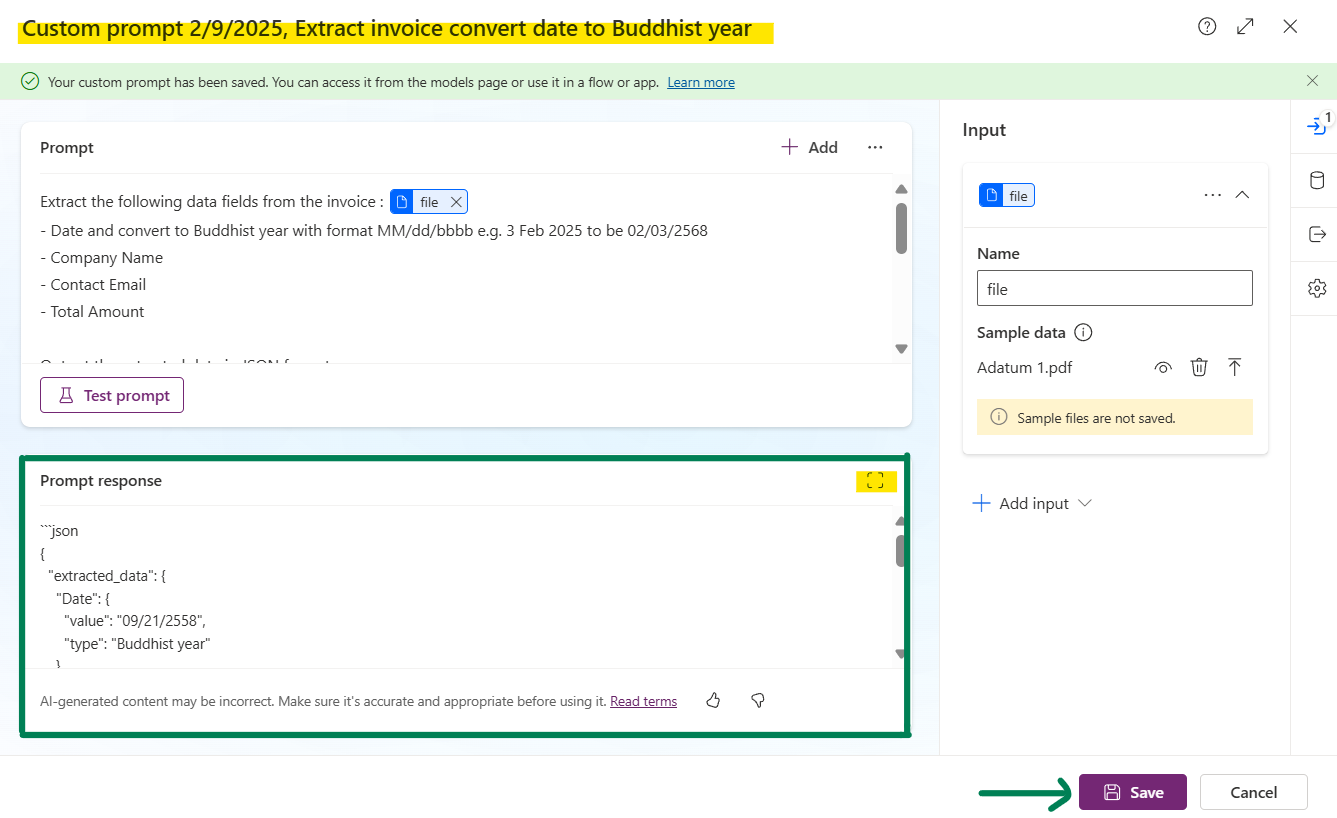
Task: Open the more options menu in the Prompt panel
Action: (x=875, y=147)
